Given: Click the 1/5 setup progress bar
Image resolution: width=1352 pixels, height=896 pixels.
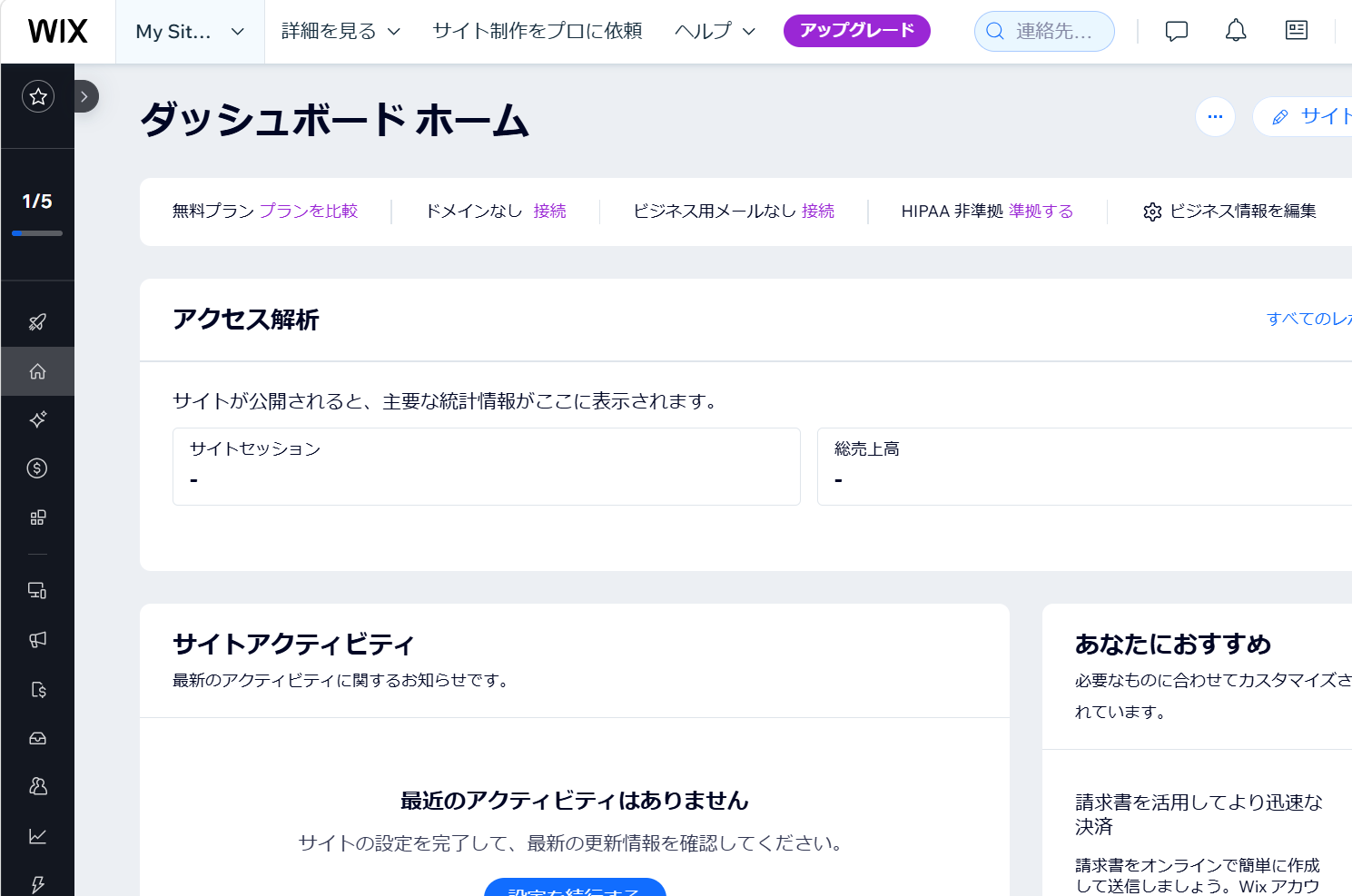Looking at the screenshot, I should click(x=37, y=233).
